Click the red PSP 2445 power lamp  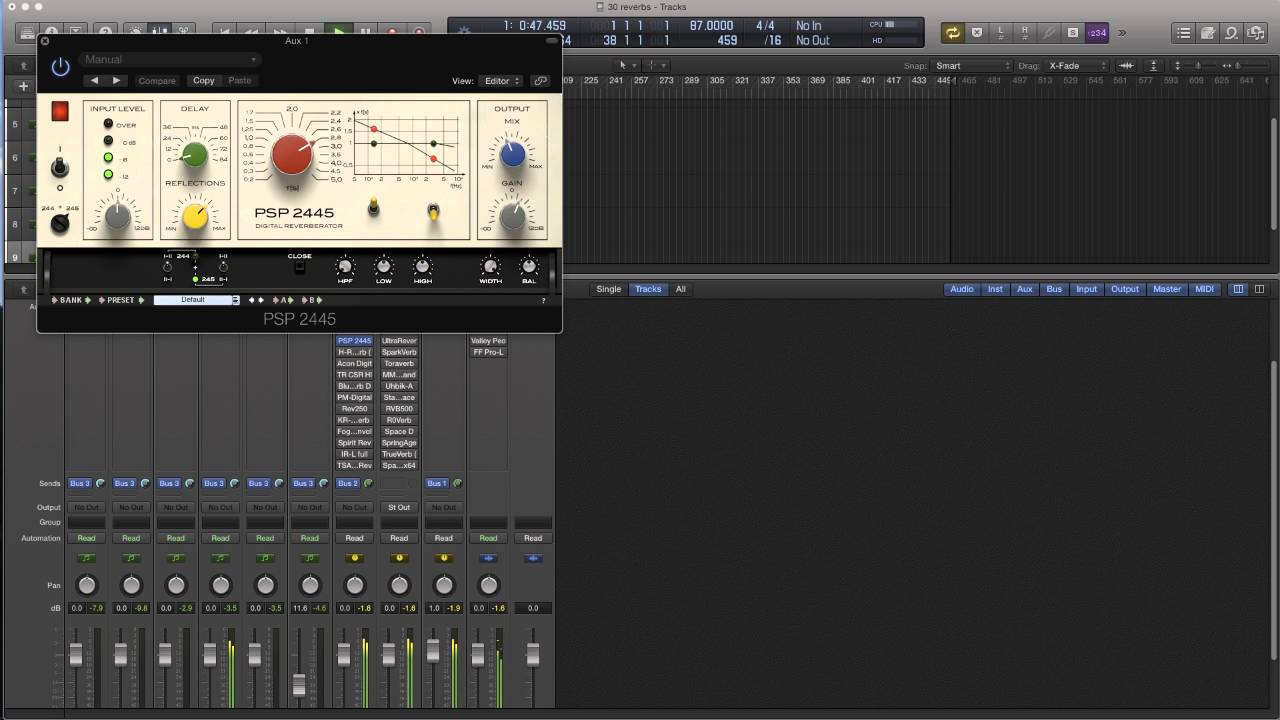tap(60, 111)
